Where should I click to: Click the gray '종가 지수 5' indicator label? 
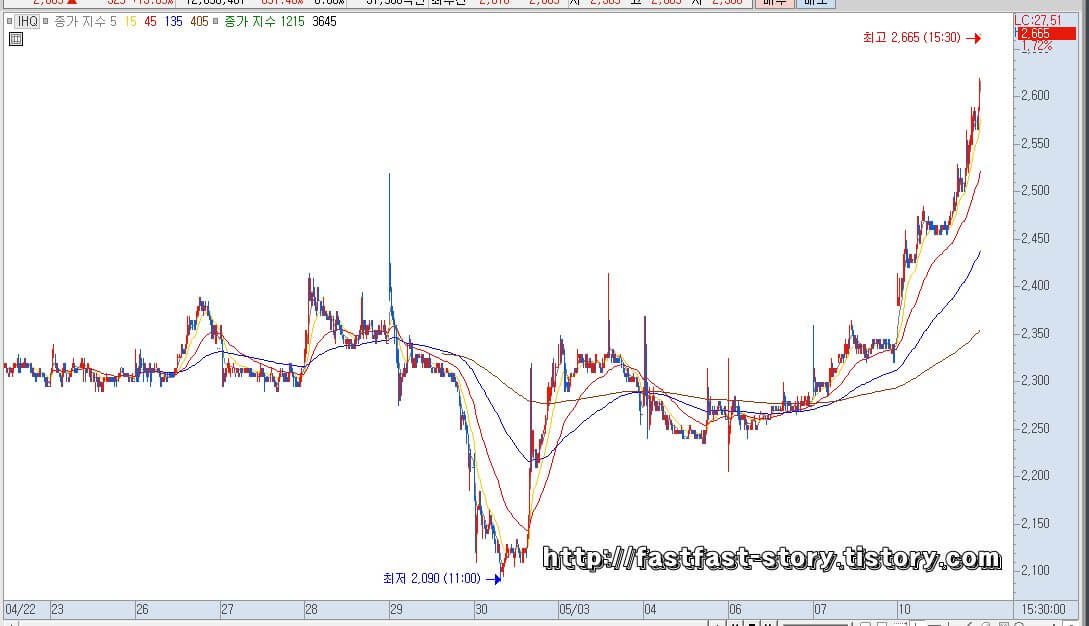(x=85, y=22)
